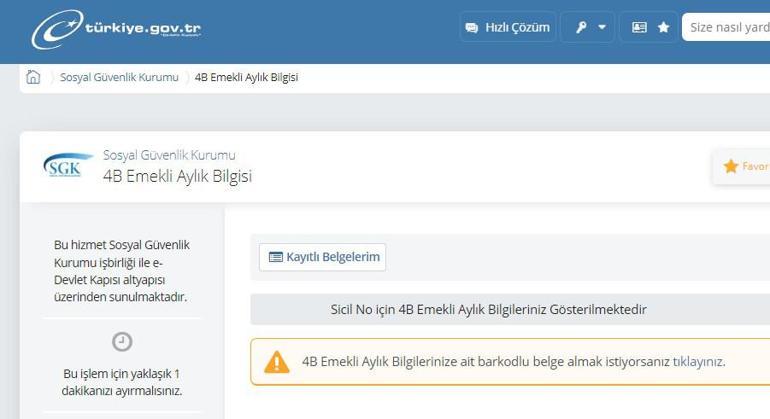Click the orange warning triangle icon
The width and height of the screenshot is (770, 419).
[276, 362]
